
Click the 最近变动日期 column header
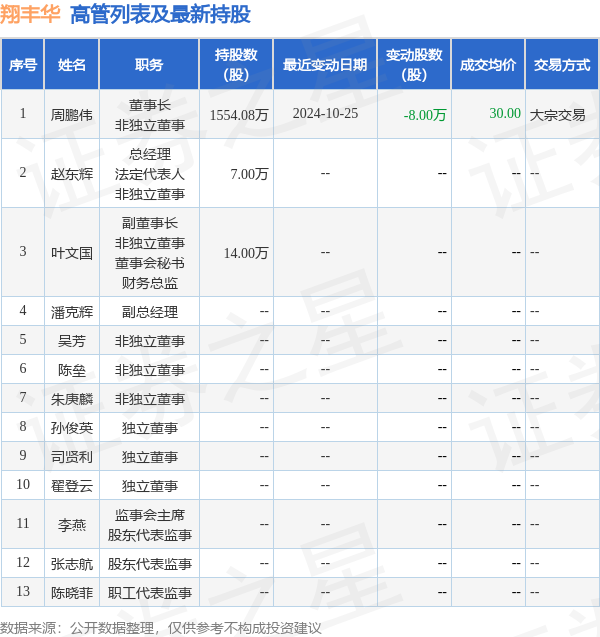pyautogui.click(x=325, y=65)
